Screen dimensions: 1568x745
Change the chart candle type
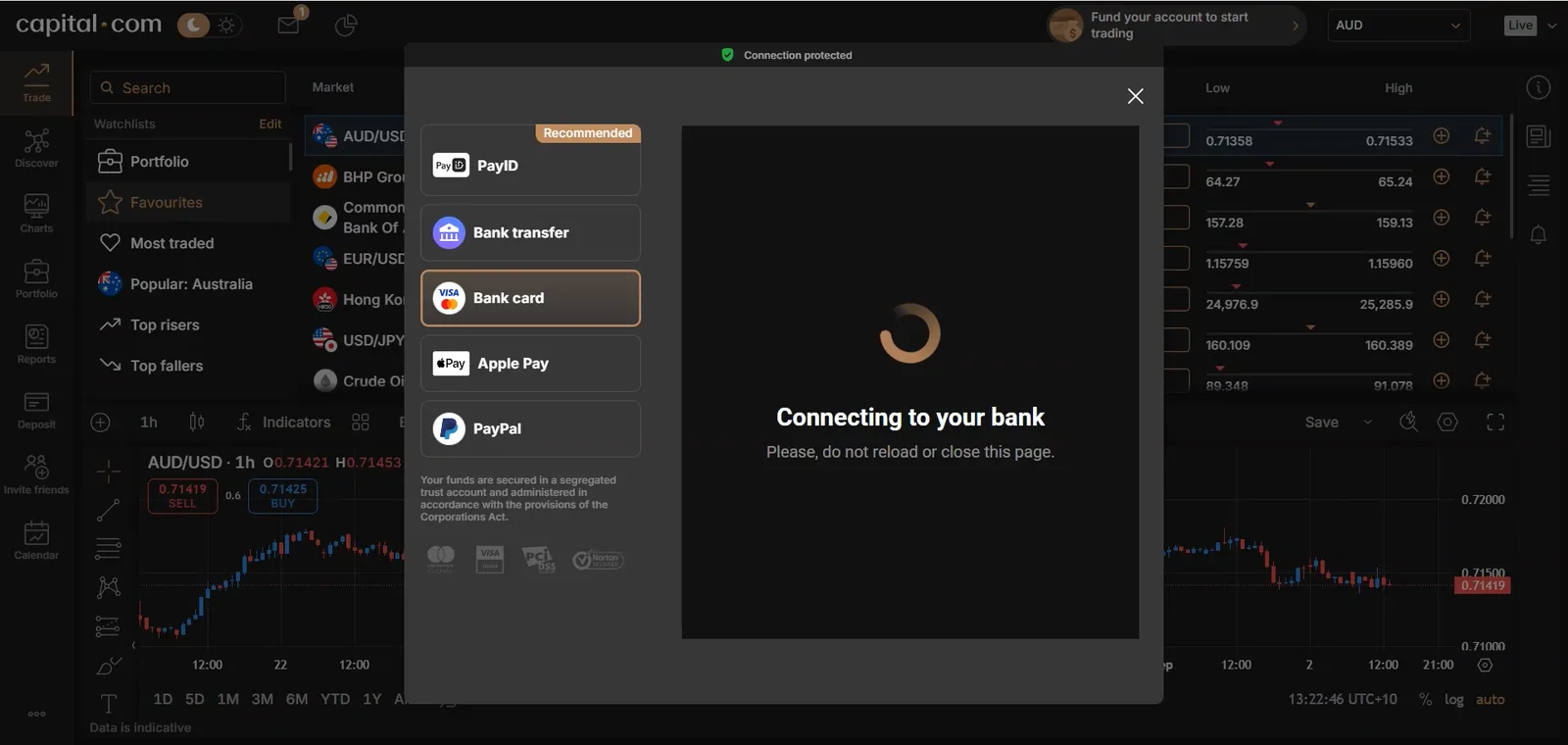pos(197,422)
